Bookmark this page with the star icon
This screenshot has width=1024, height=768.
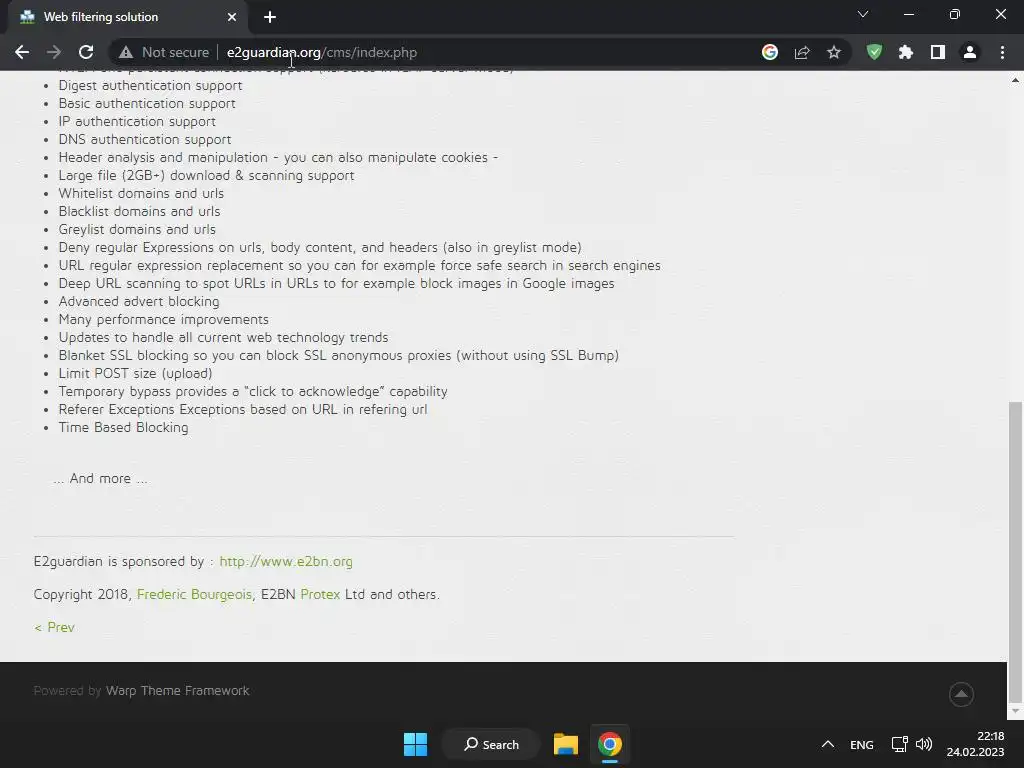[834, 52]
